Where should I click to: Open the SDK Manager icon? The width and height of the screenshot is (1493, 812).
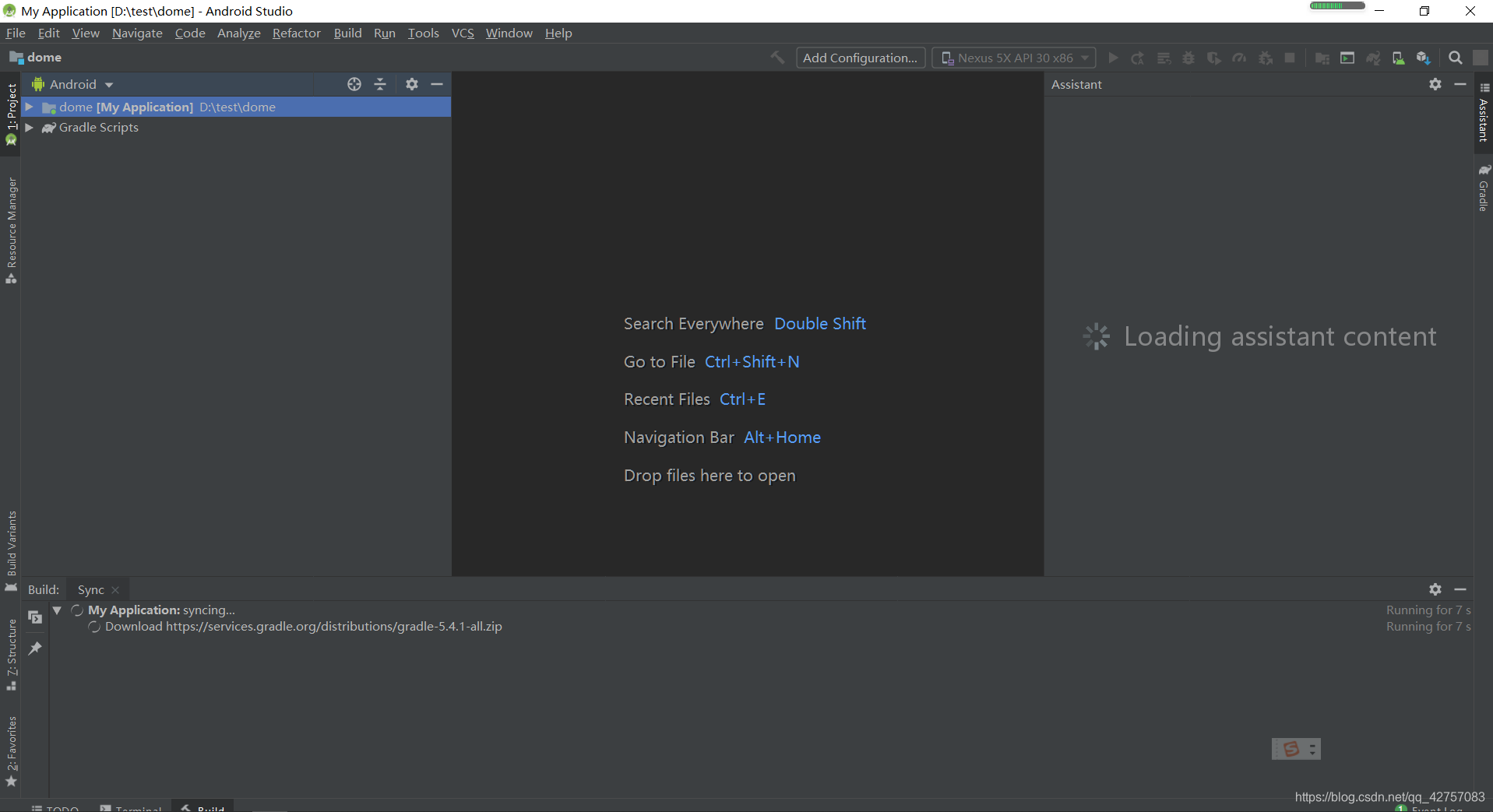[1424, 58]
